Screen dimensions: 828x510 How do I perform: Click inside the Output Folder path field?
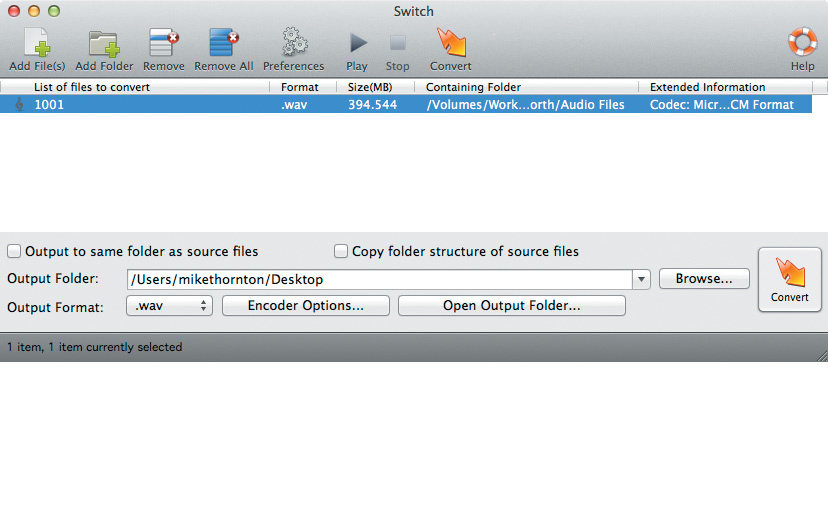(379, 279)
